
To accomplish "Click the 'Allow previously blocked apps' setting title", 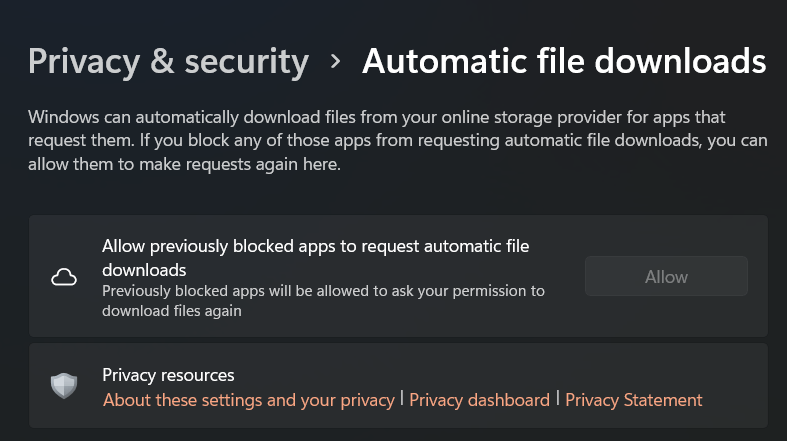I will 315,246.
